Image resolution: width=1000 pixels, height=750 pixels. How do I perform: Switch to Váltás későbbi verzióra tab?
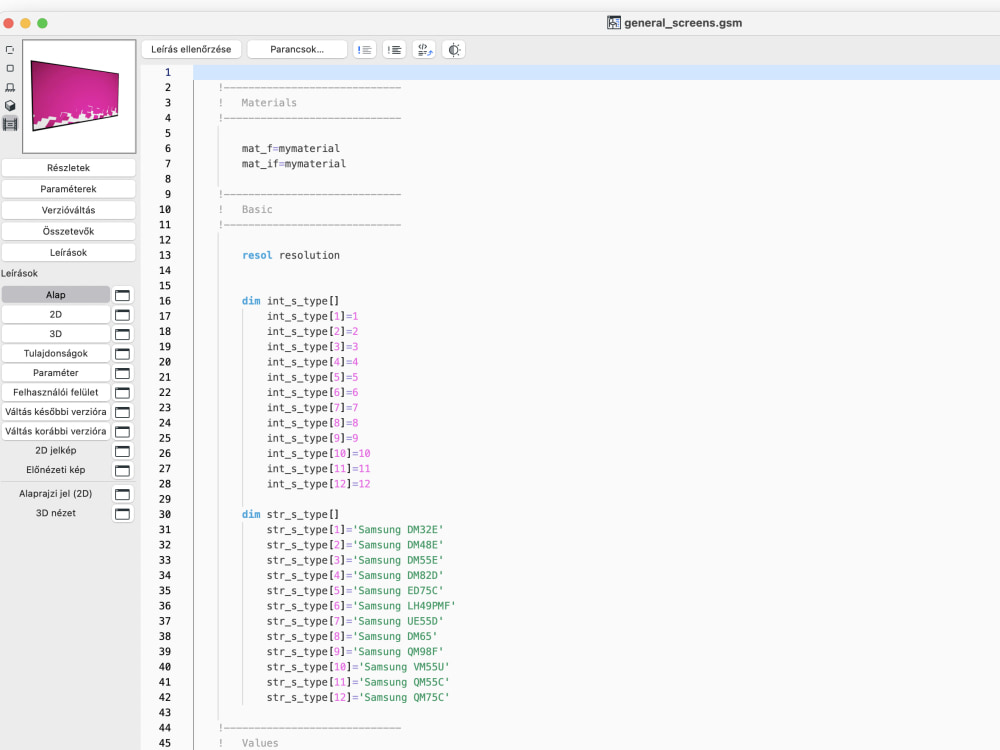[55, 411]
